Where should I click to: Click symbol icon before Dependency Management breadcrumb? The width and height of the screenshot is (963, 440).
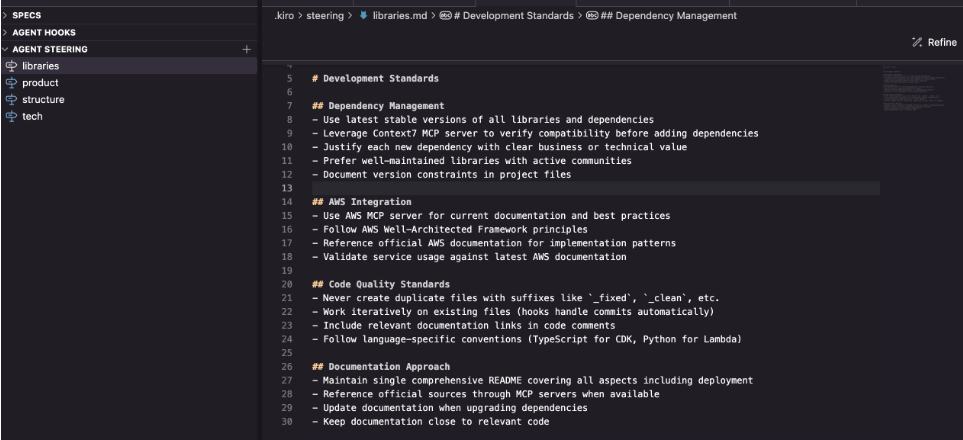coord(592,15)
